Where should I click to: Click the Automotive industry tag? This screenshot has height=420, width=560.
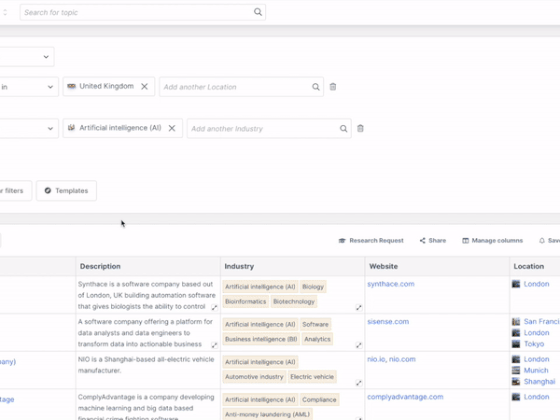(x=254, y=376)
